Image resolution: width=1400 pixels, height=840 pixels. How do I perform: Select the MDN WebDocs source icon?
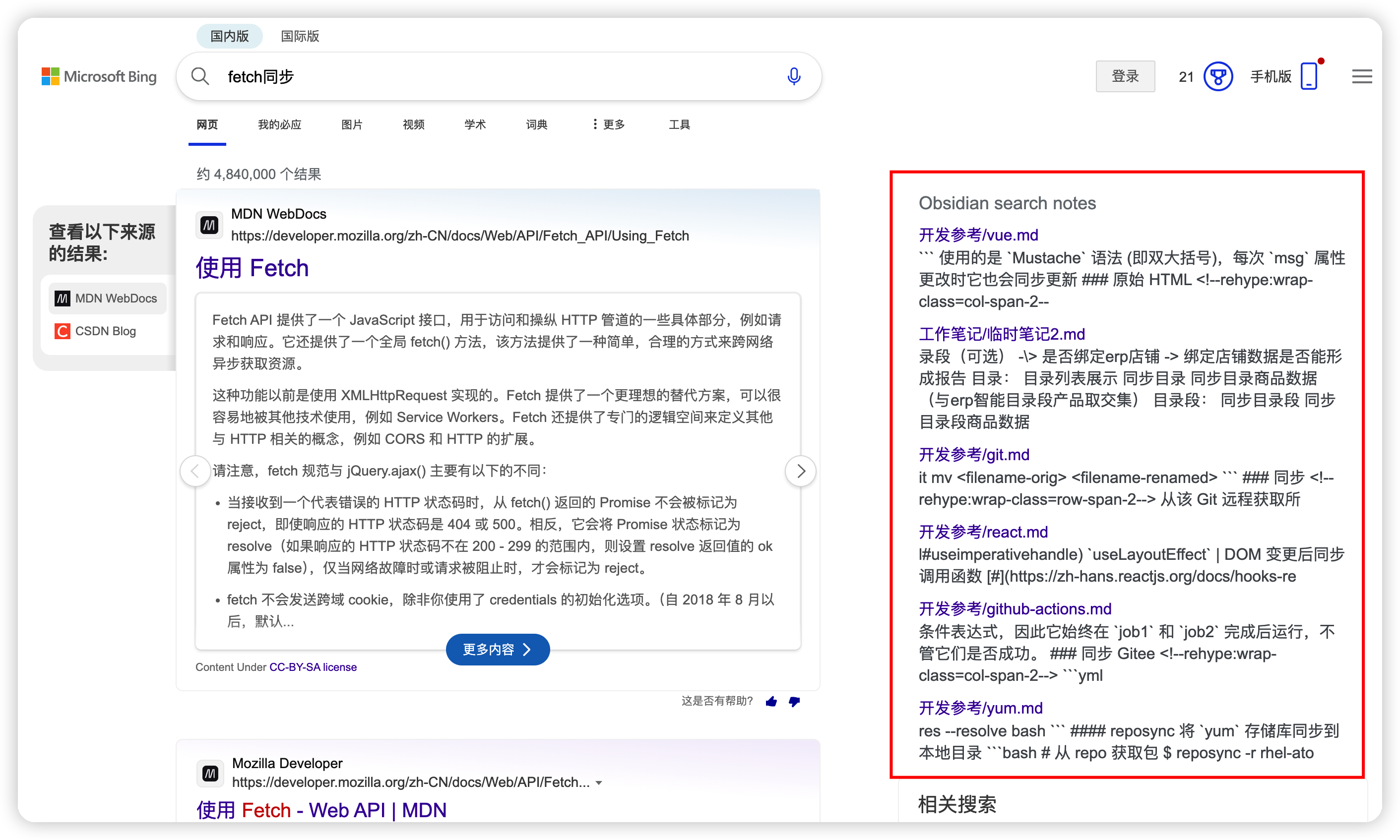tap(63, 299)
